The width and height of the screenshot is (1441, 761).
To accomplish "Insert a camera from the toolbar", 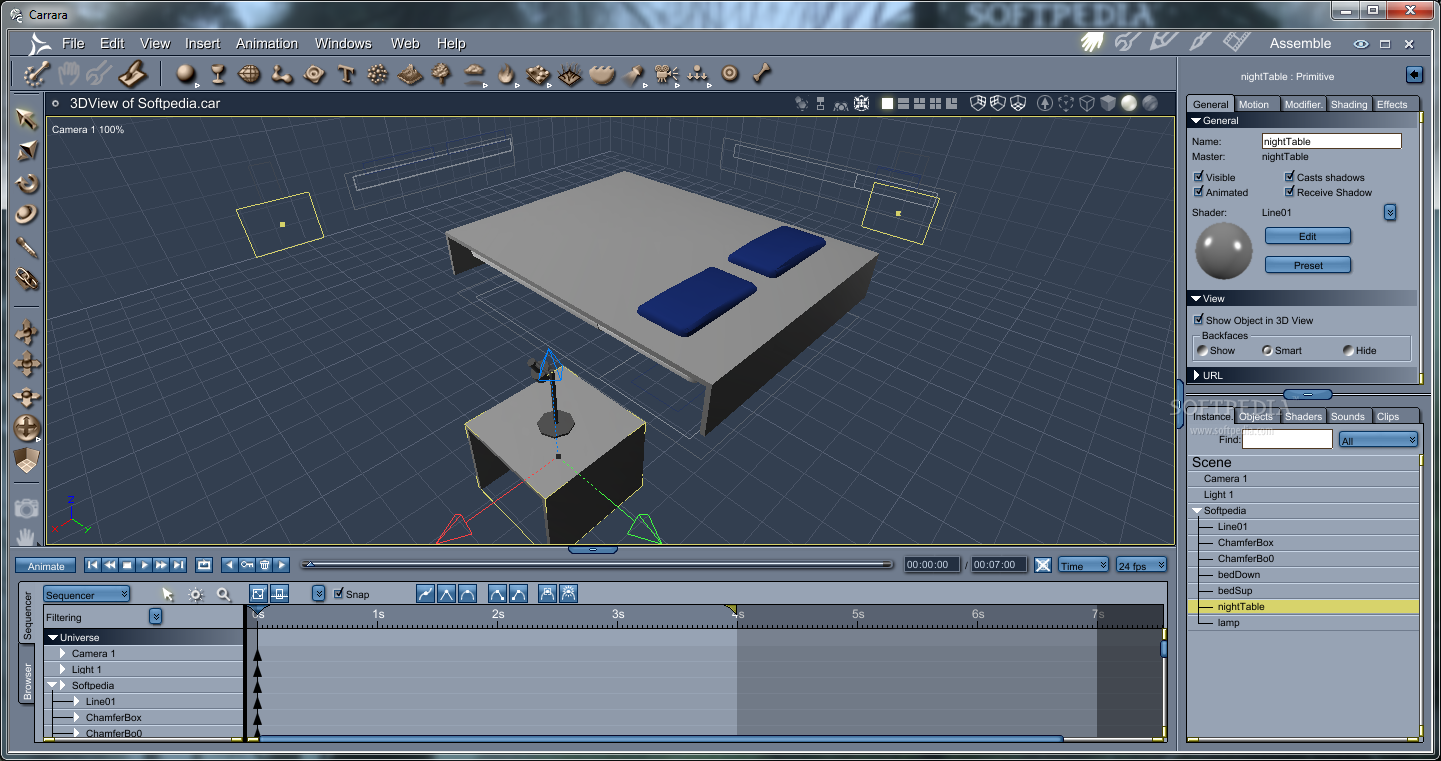I will [666, 73].
